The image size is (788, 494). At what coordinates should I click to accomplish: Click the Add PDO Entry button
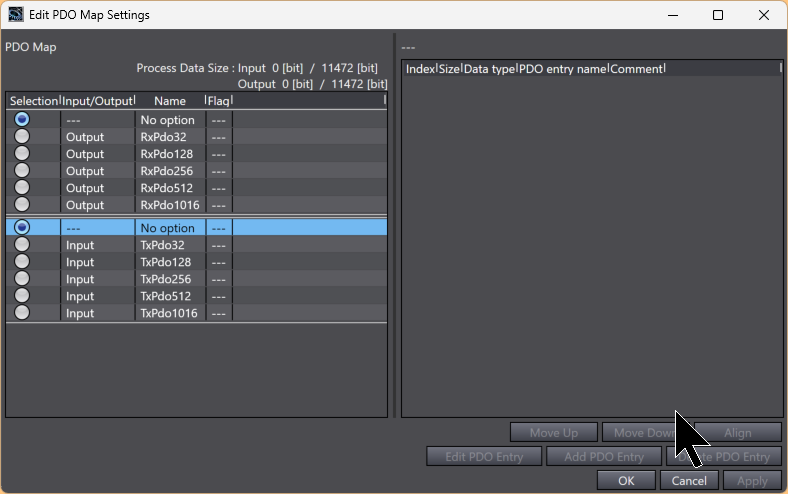point(604,457)
